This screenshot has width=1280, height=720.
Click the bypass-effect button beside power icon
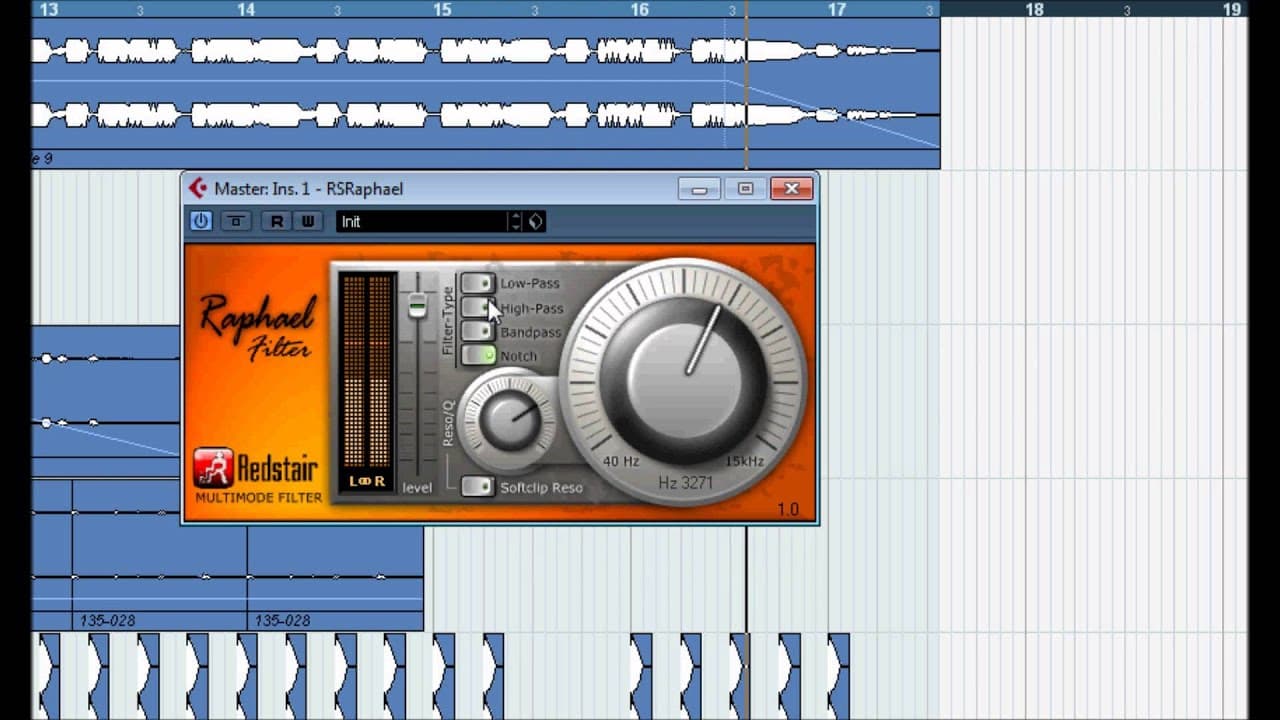tap(235, 221)
